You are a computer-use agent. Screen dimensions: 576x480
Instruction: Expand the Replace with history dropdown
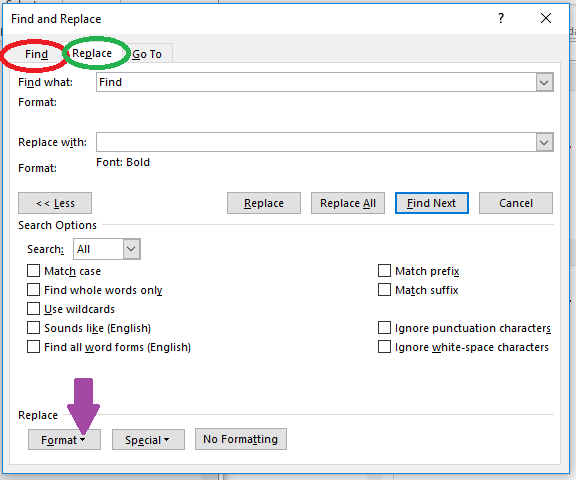(x=544, y=142)
